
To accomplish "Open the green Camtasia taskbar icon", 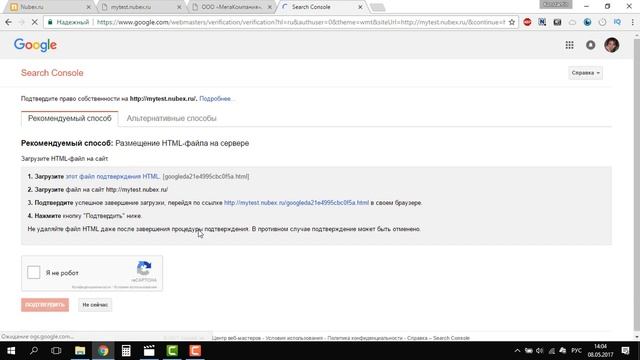I will (172, 351).
